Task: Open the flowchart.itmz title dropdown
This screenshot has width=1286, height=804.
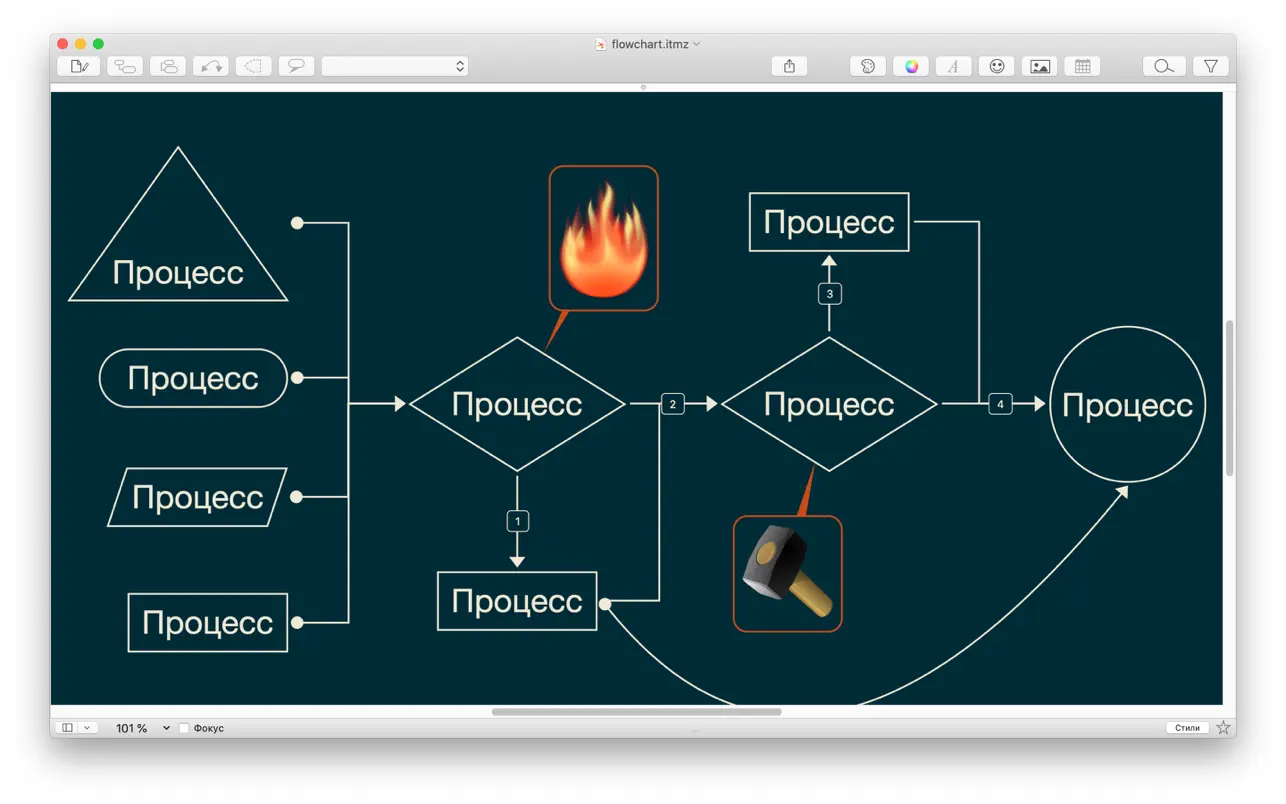Action: click(697, 44)
